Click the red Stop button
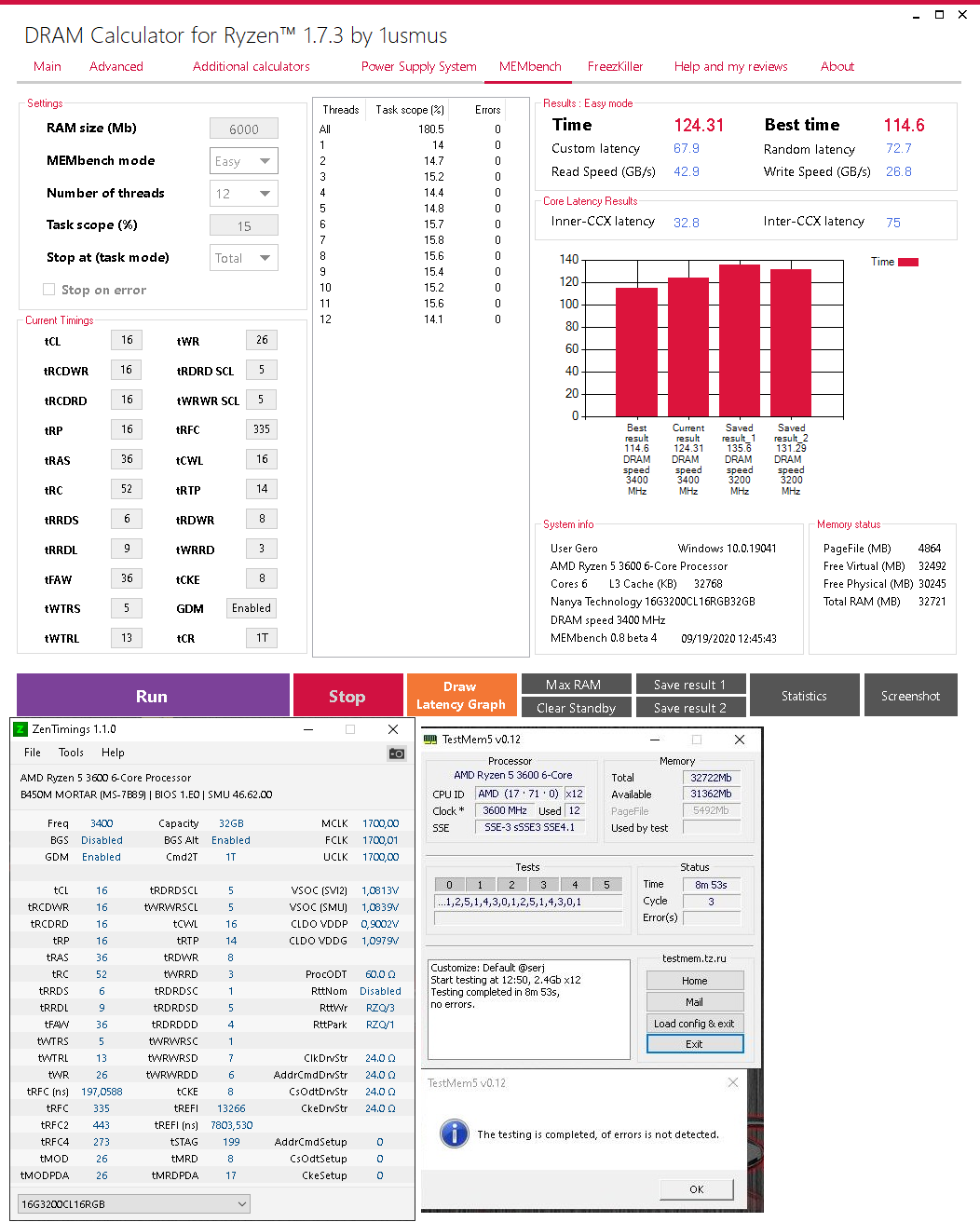Image resolution: width=980 pixels, height=1222 pixels. [x=347, y=696]
